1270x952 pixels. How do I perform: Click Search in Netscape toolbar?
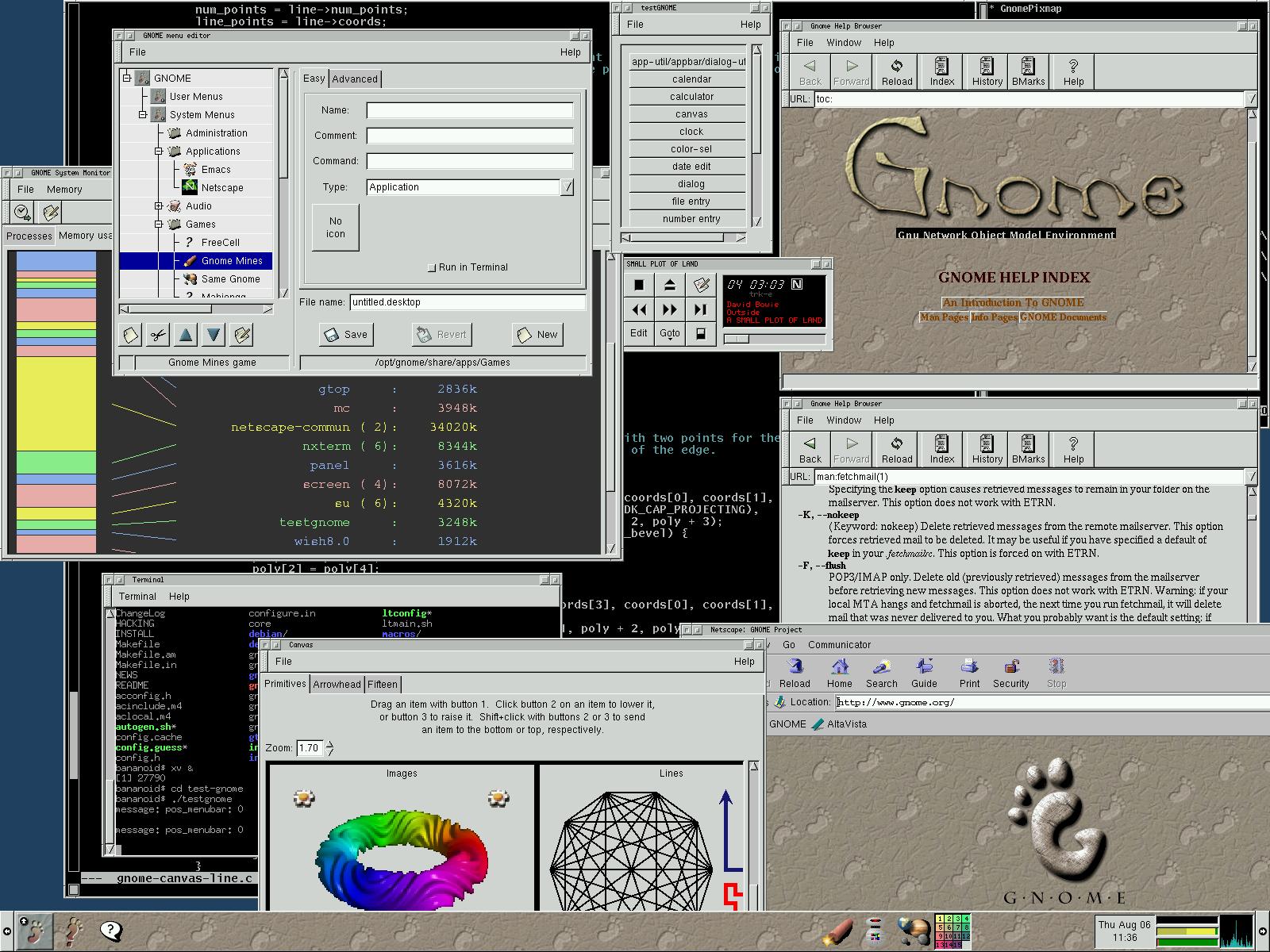click(881, 674)
